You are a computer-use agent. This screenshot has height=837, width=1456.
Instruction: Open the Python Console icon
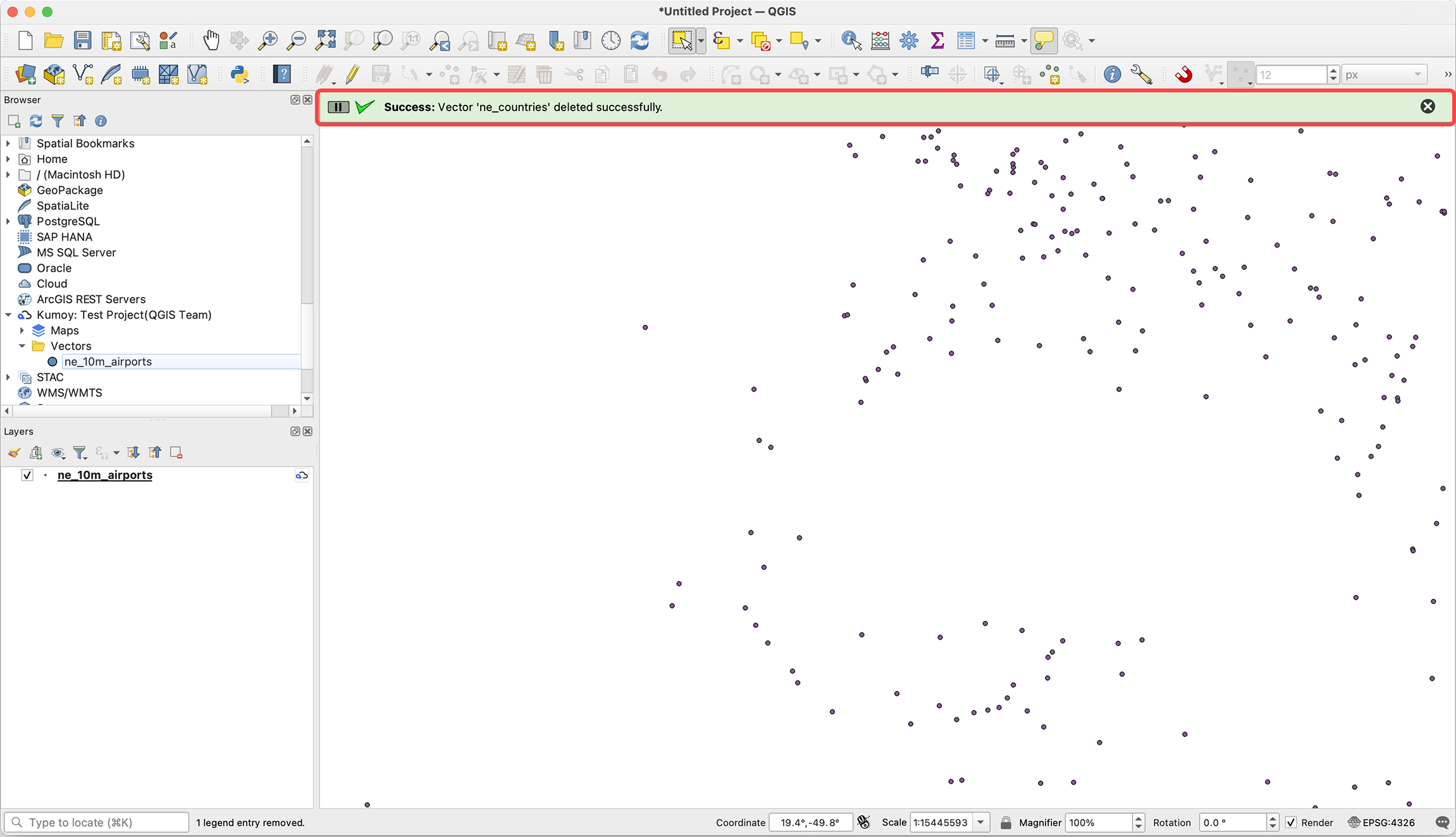240,75
